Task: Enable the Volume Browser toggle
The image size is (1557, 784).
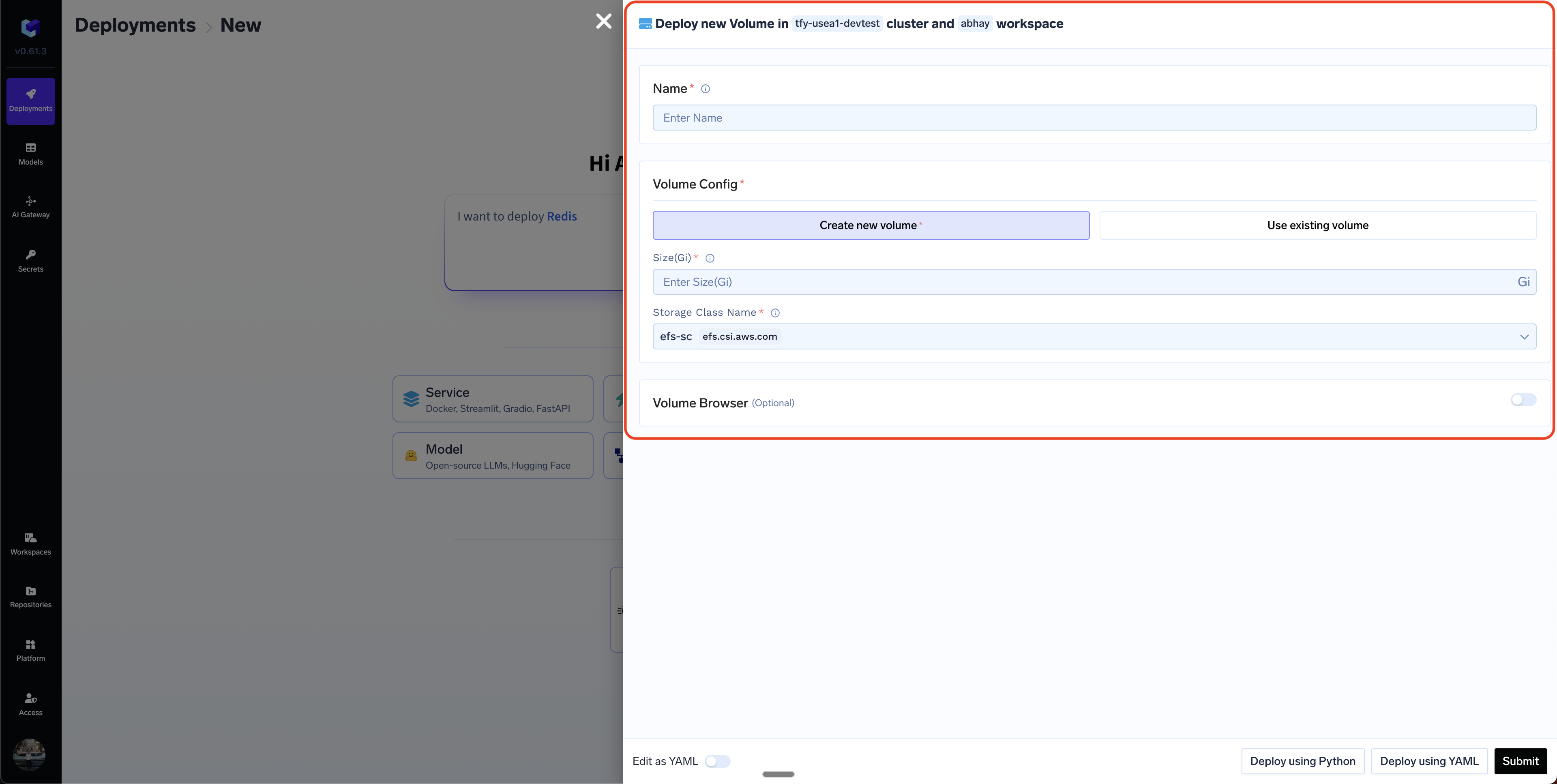Action: [1523, 400]
